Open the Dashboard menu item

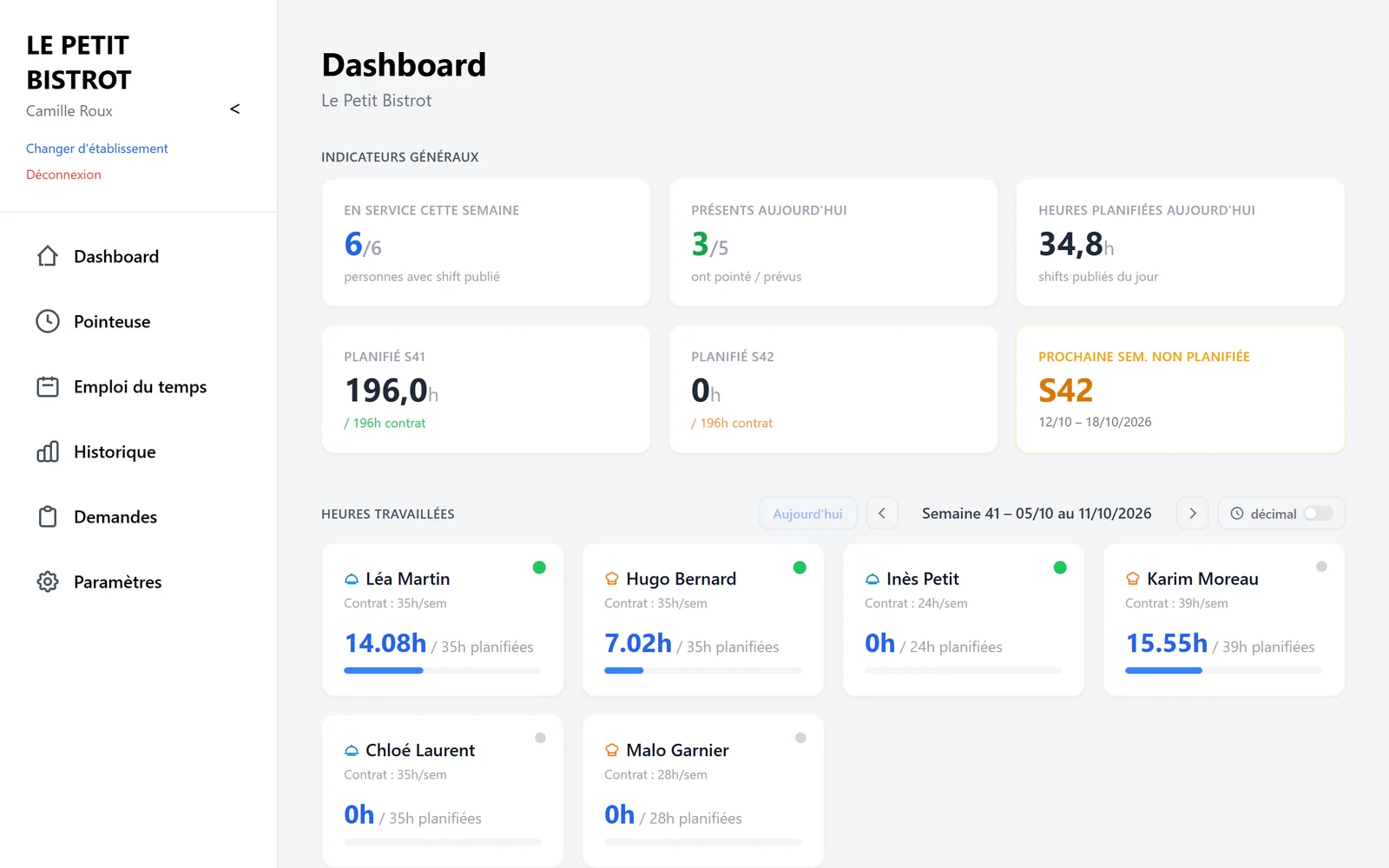pos(139,256)
